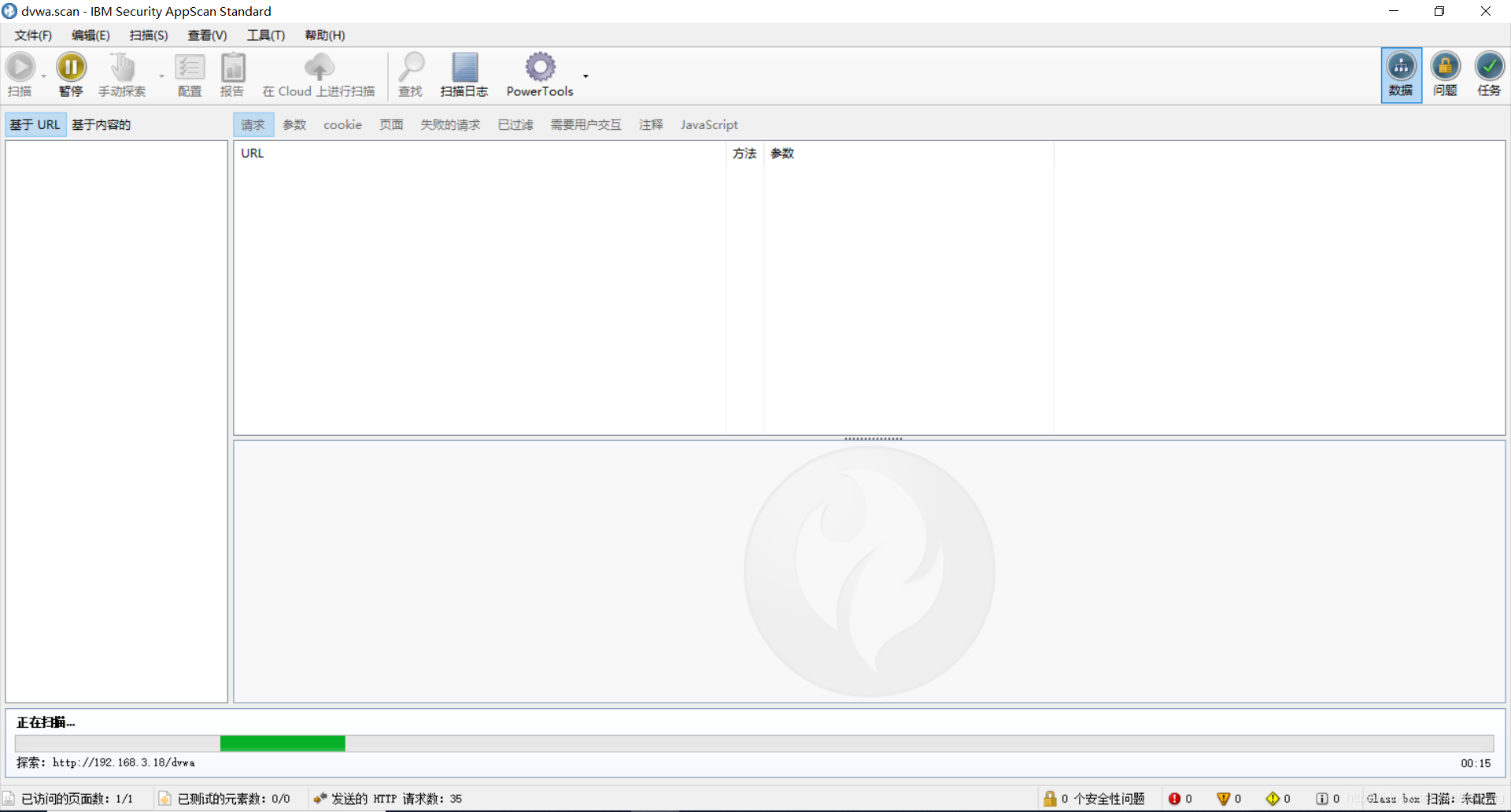Open the 扫描(S) menu
Screen dimensions: 1511x812
pyautogui.click(x=149, y=35)
